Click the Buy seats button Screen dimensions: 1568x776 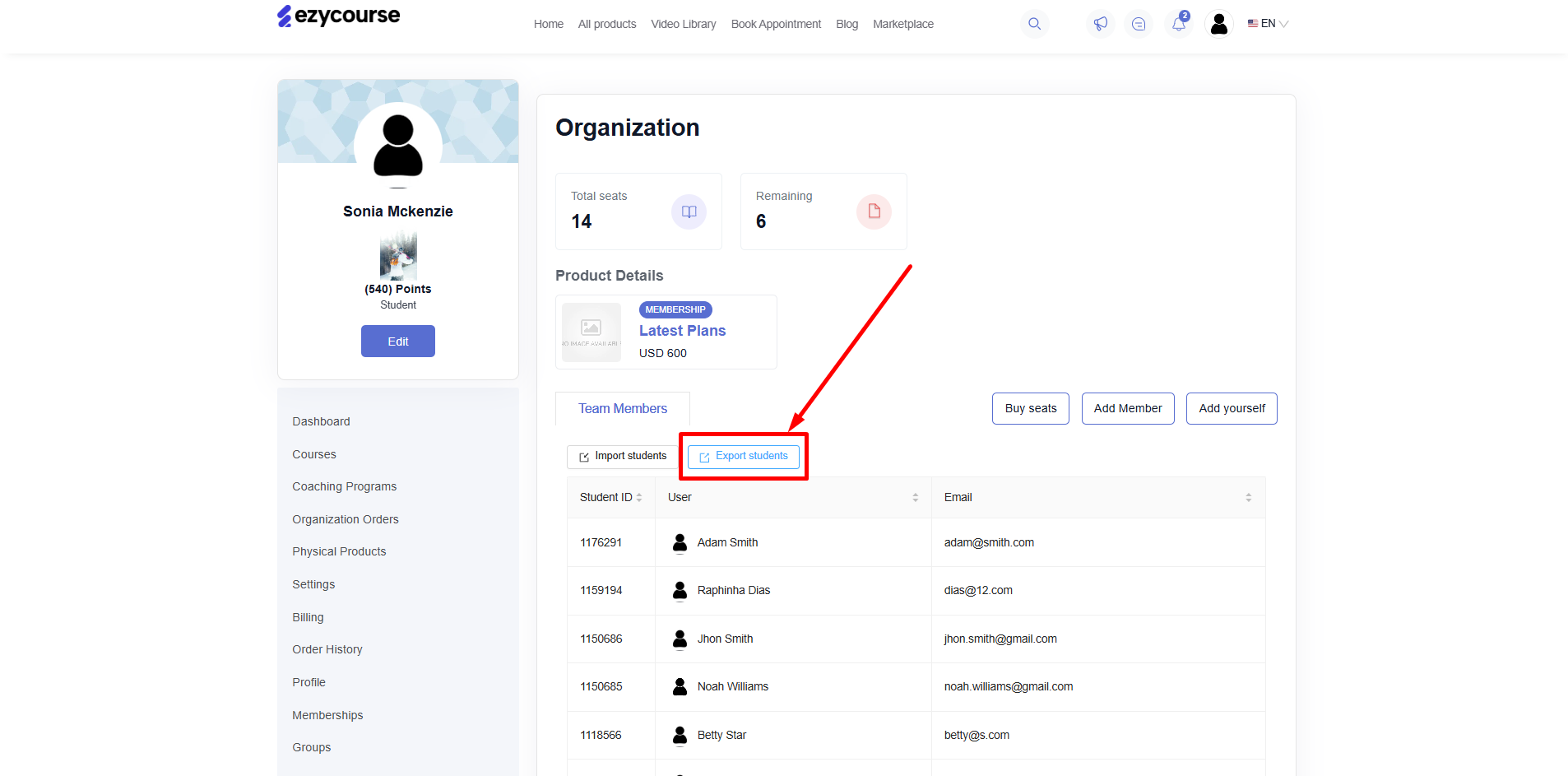(1031, 409)
